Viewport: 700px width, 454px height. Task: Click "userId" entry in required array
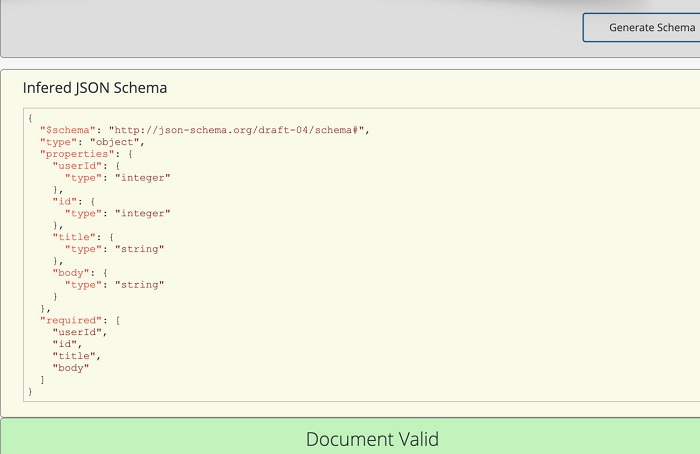(78, 332)
